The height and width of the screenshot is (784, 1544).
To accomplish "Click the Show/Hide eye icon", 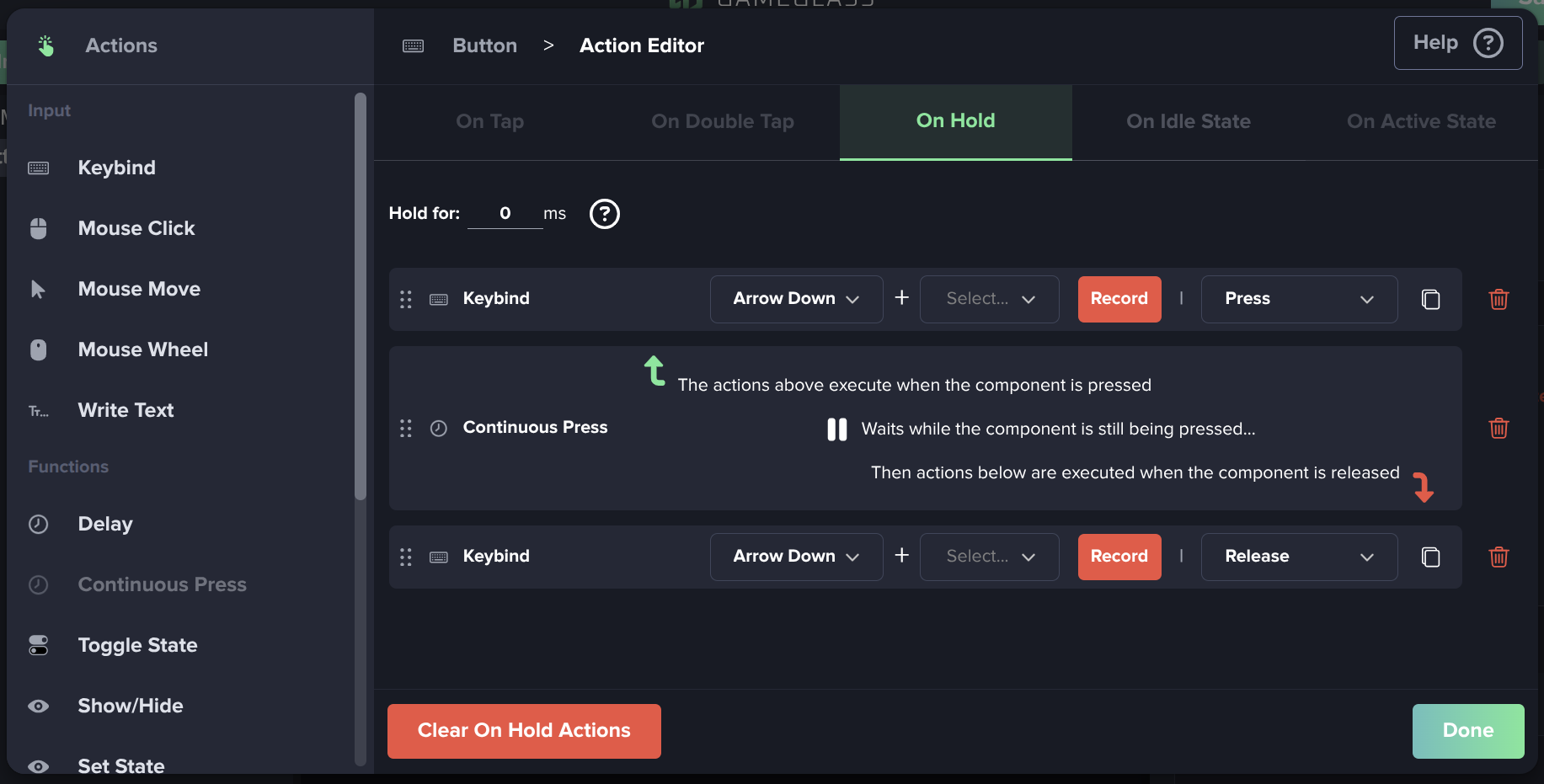I will [38, 706].
